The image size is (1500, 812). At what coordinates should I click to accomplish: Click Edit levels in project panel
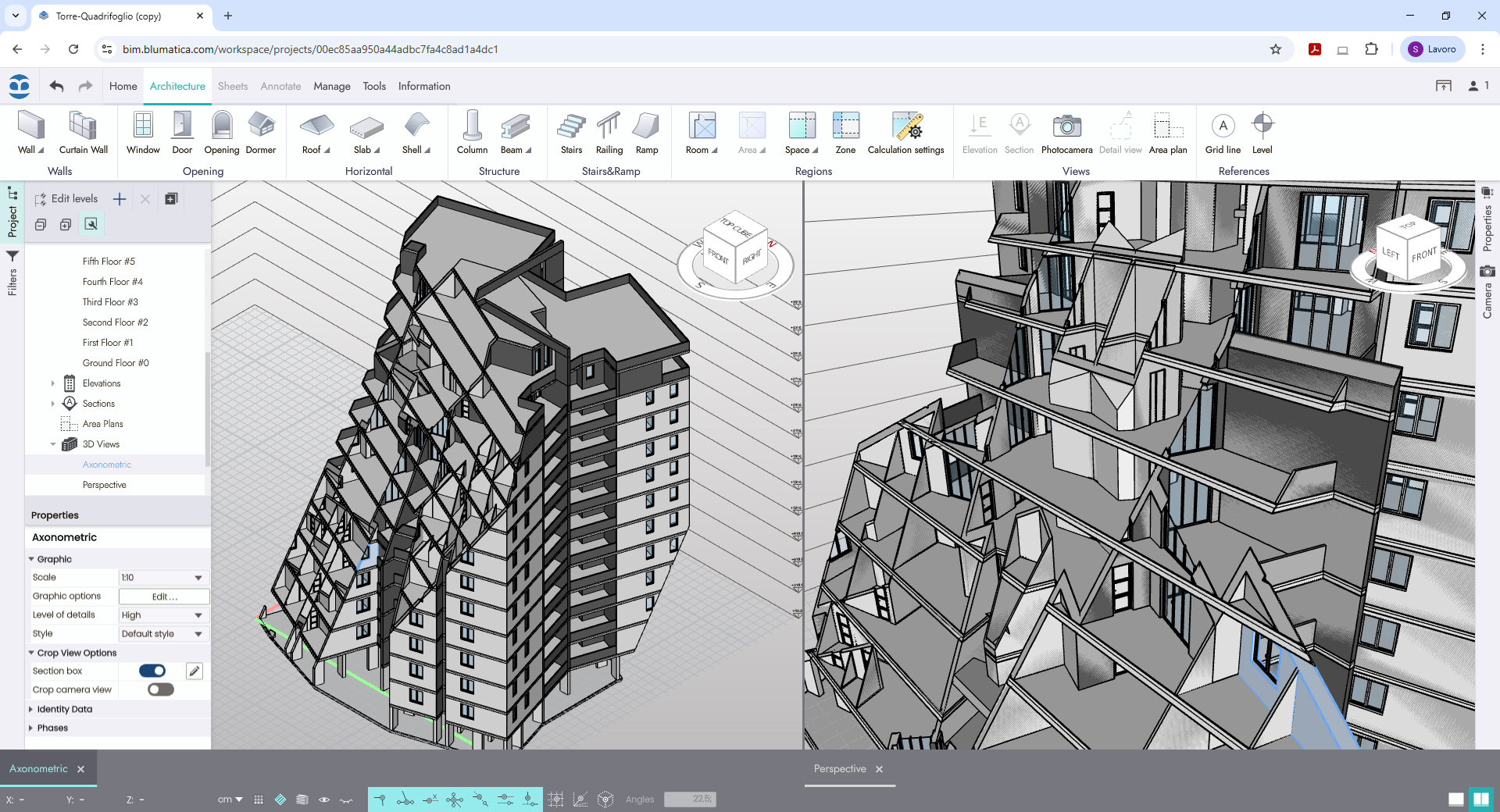coord(67,199)
